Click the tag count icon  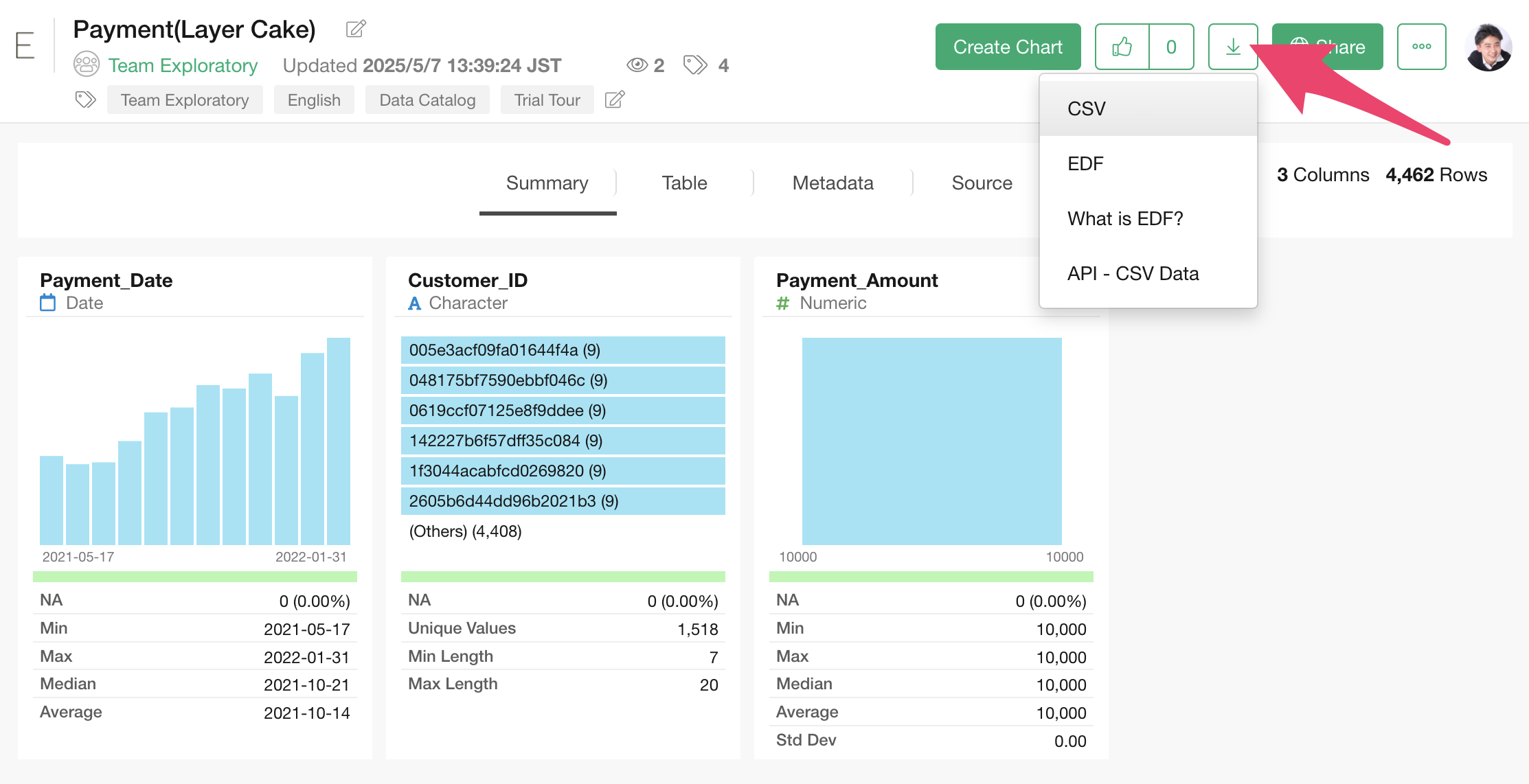[695, 65]
